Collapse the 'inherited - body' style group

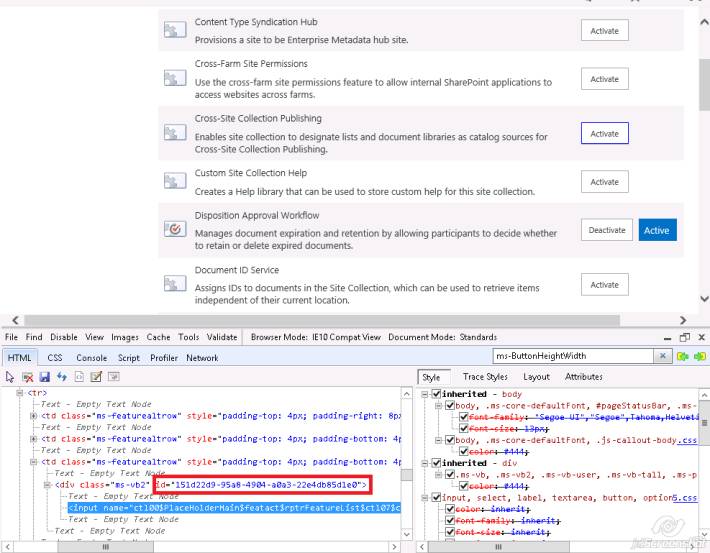click(x=425, y=394)
